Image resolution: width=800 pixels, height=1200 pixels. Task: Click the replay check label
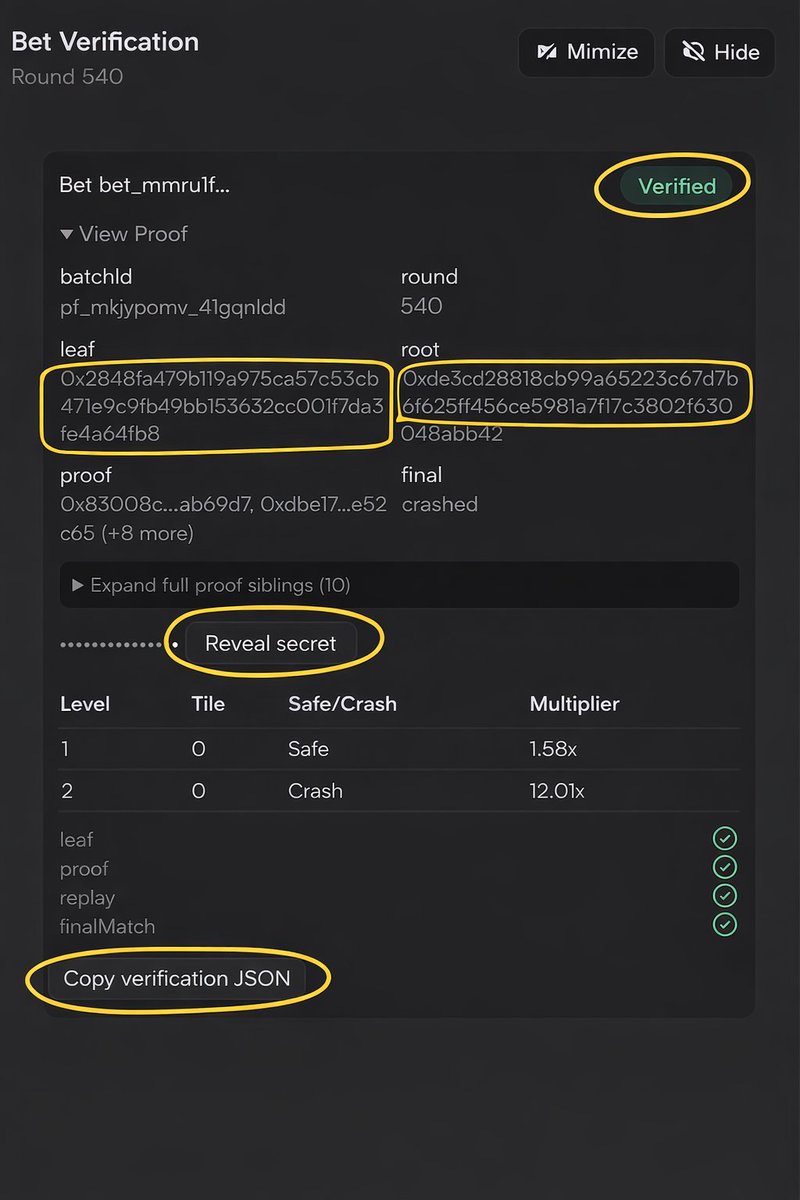click(x=87, y=898)
